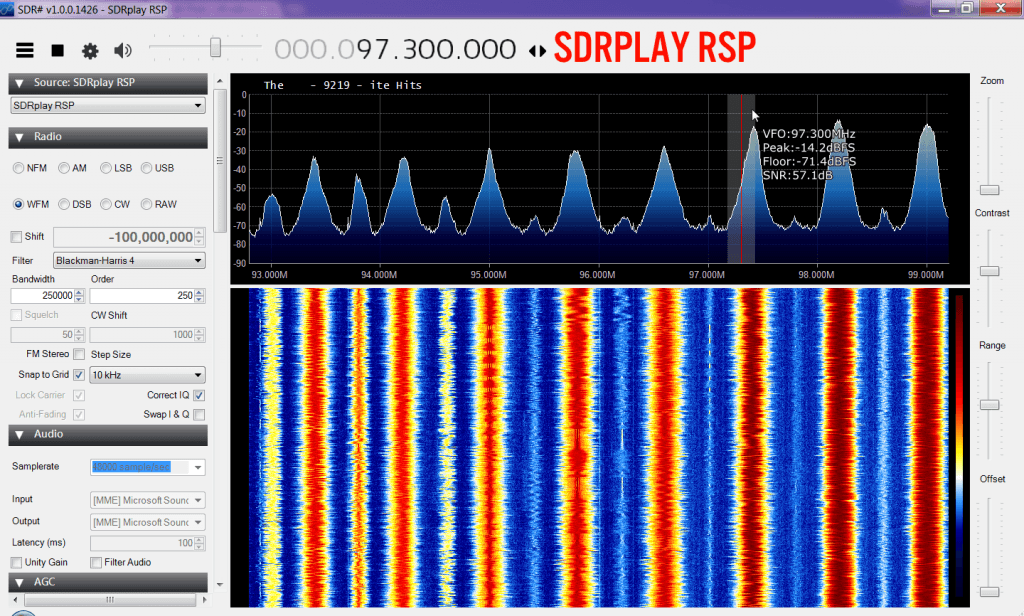Open the hamburger main menu
1024x616 pixels.
click(26, 50)
